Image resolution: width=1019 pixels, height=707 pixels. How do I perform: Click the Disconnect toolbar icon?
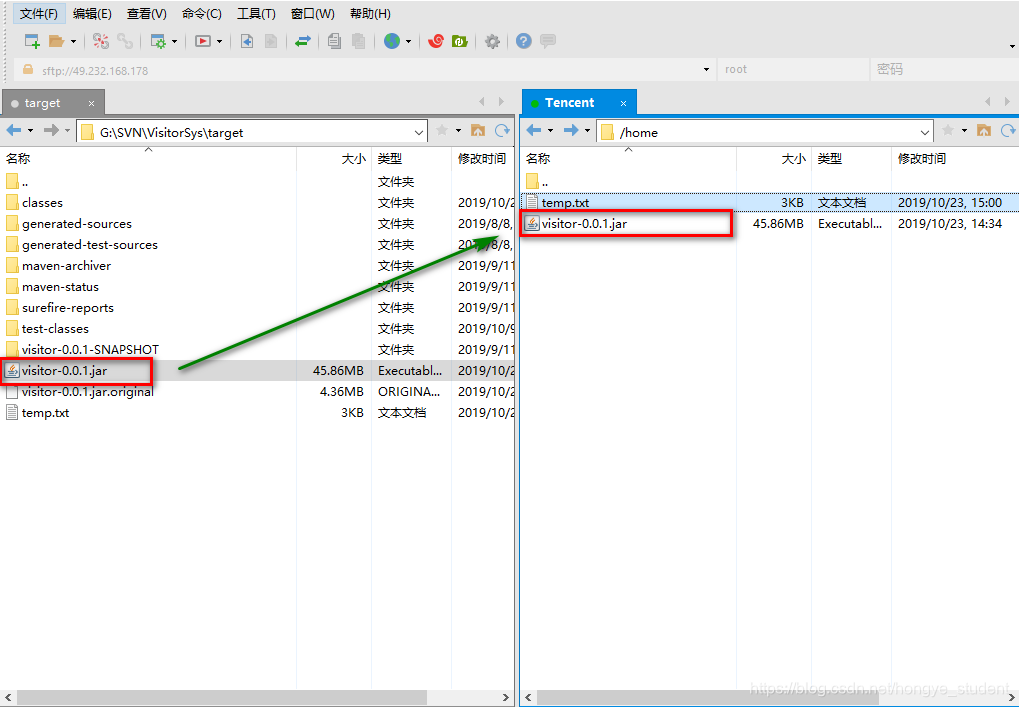101,42
